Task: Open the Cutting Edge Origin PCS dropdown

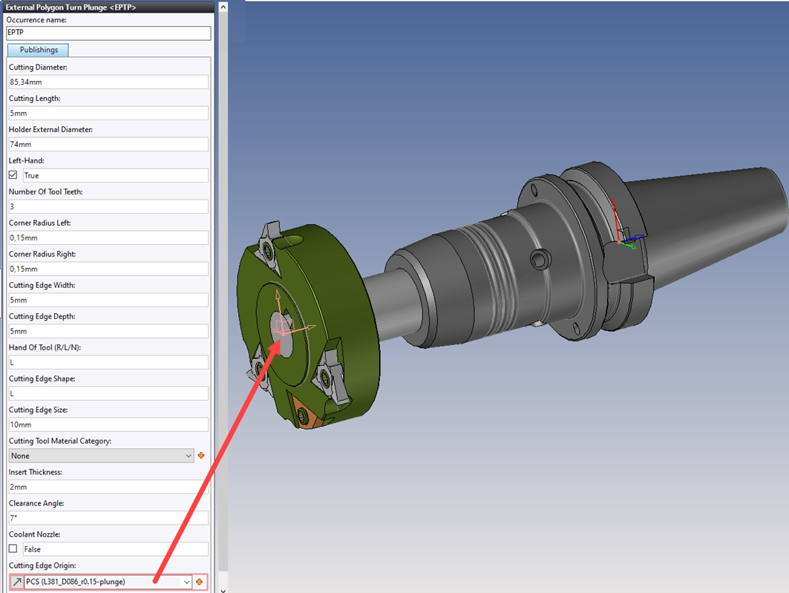Action: [x=108, y=582]
